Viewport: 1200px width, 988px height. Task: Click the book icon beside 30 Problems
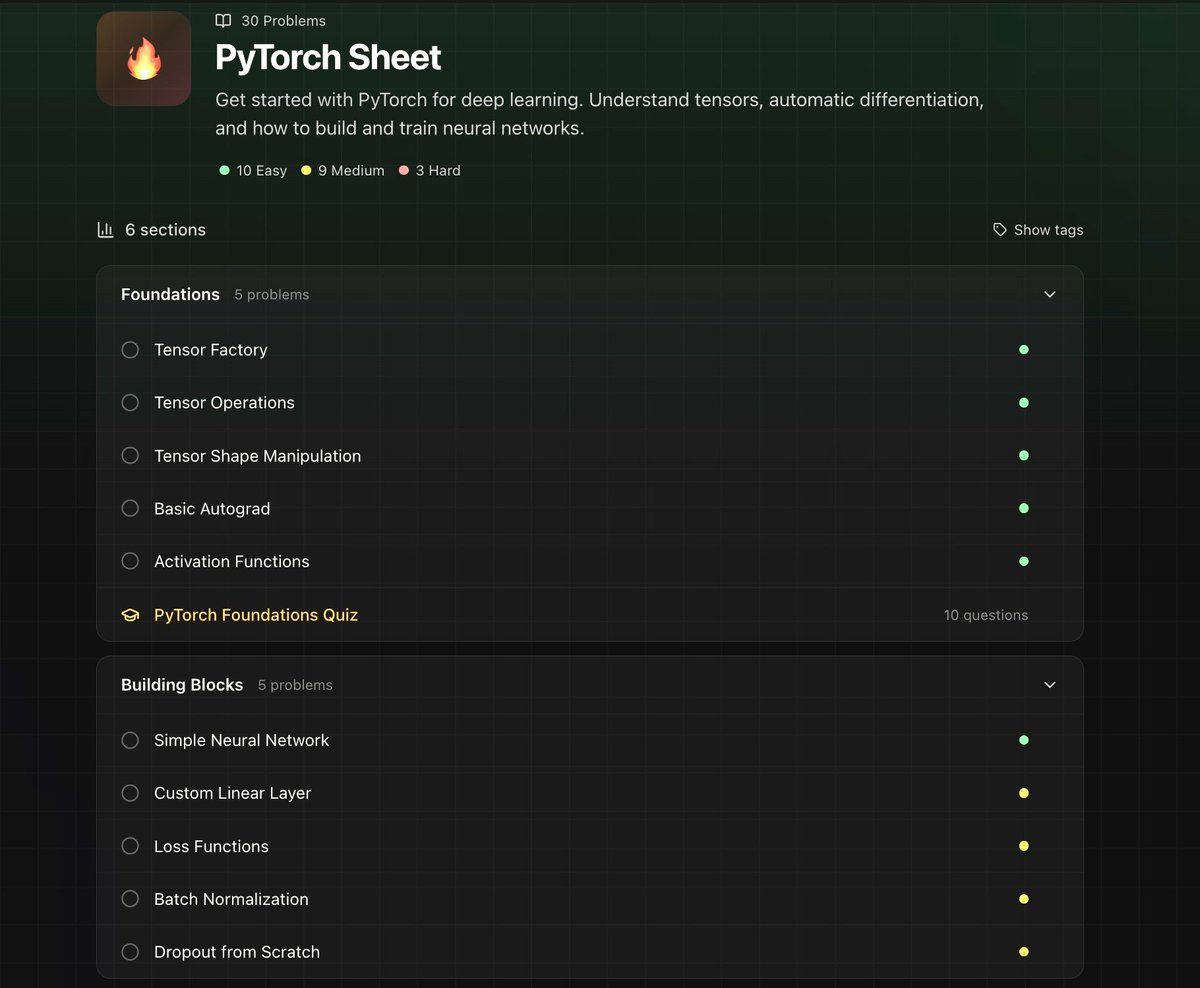coord(223,20)
